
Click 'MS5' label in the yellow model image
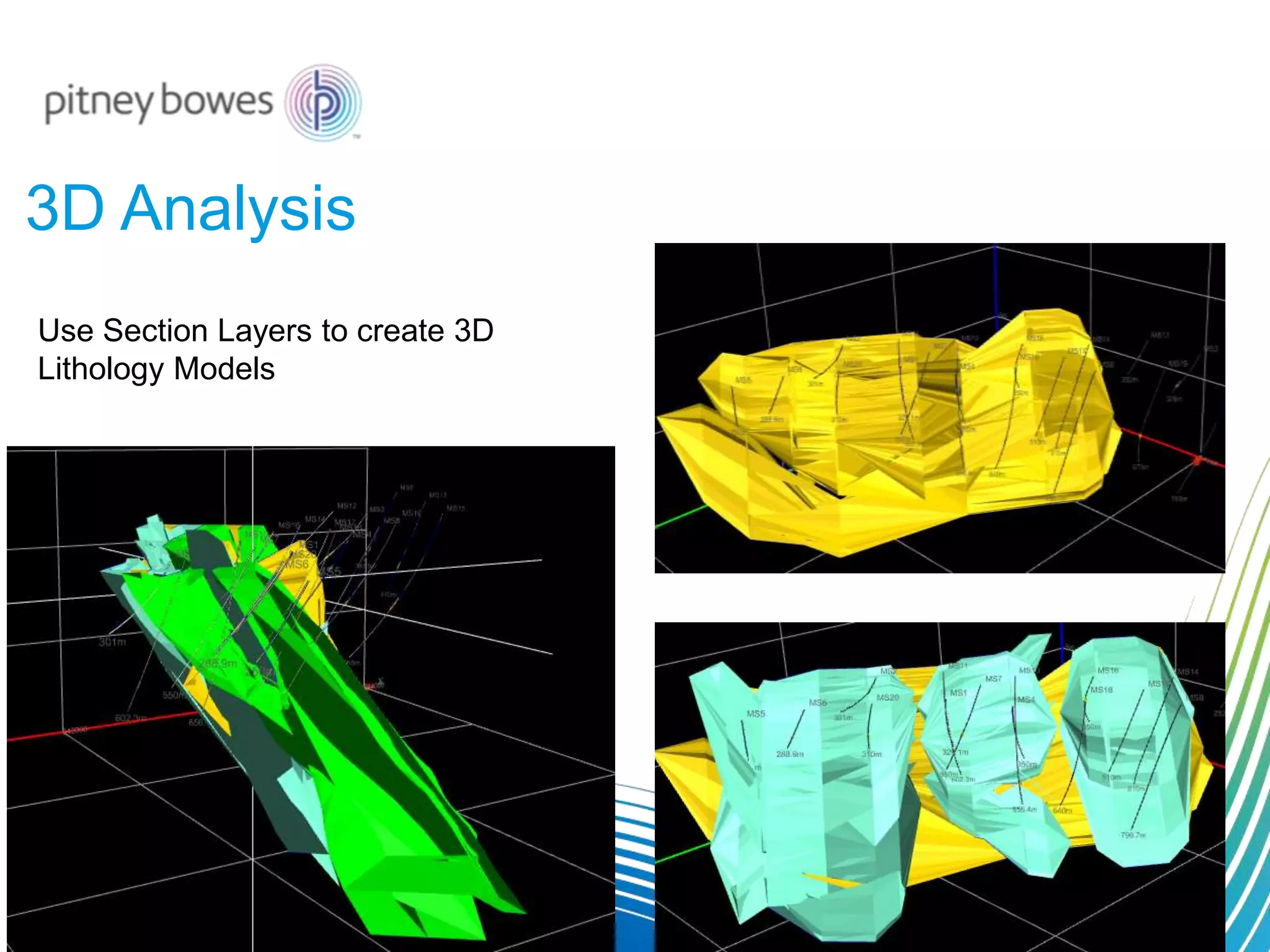(744, 380)
